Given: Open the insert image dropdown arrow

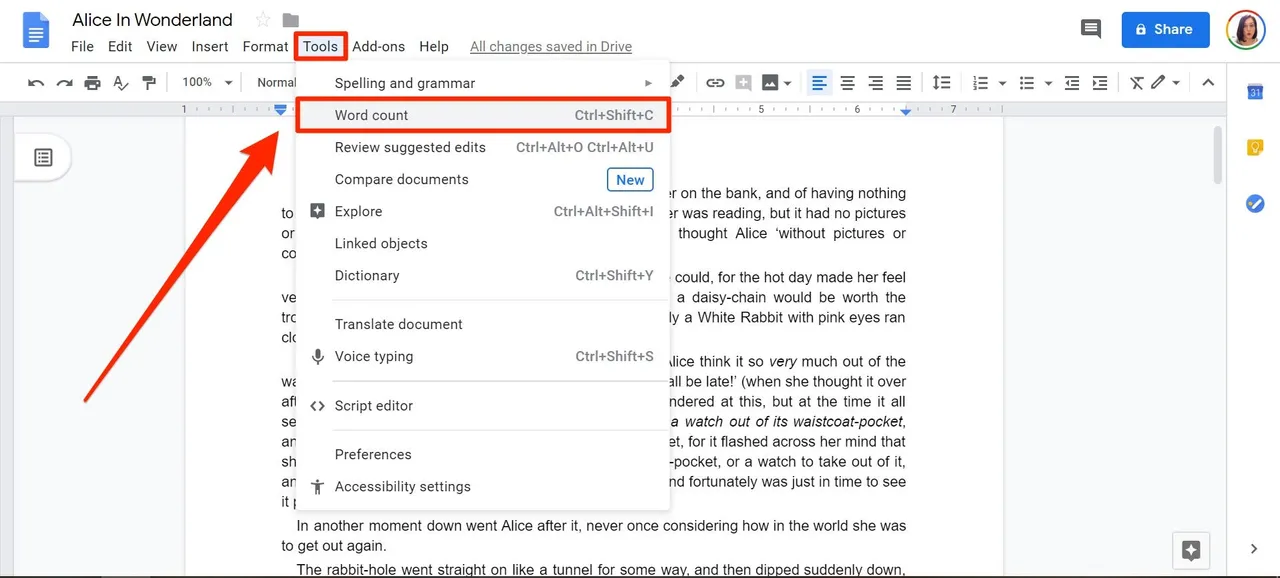Looking at the screenshot, I should coord(788,83).
